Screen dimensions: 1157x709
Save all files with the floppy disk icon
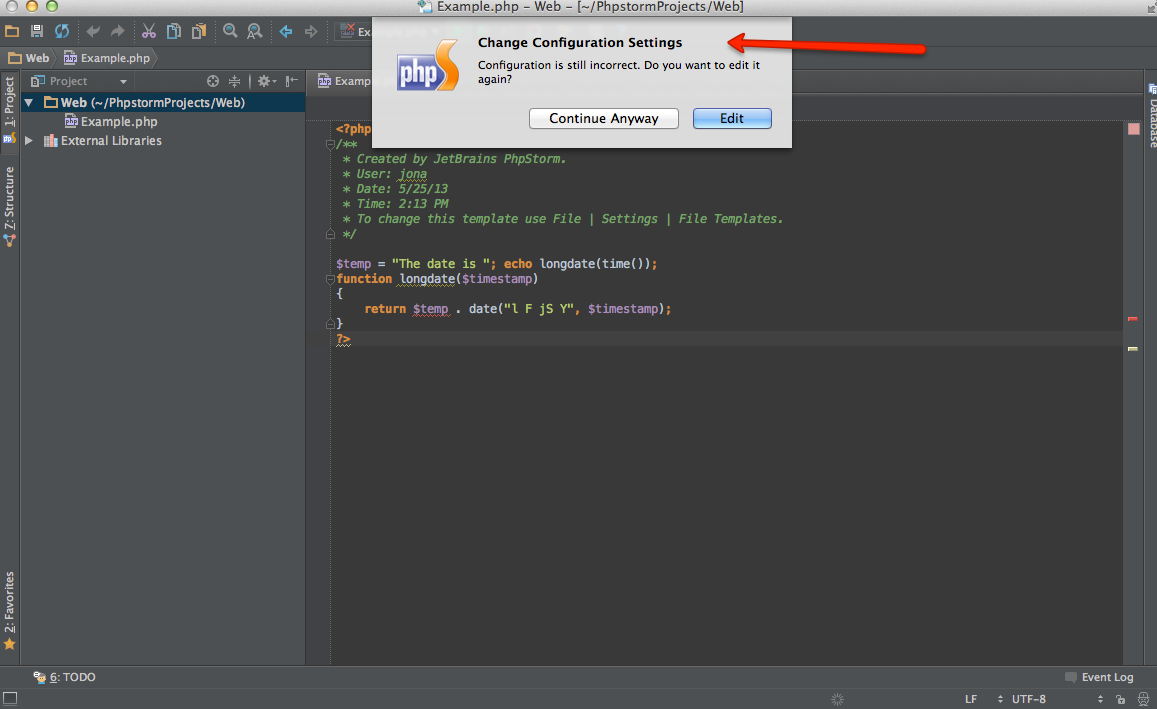point(36,31)
